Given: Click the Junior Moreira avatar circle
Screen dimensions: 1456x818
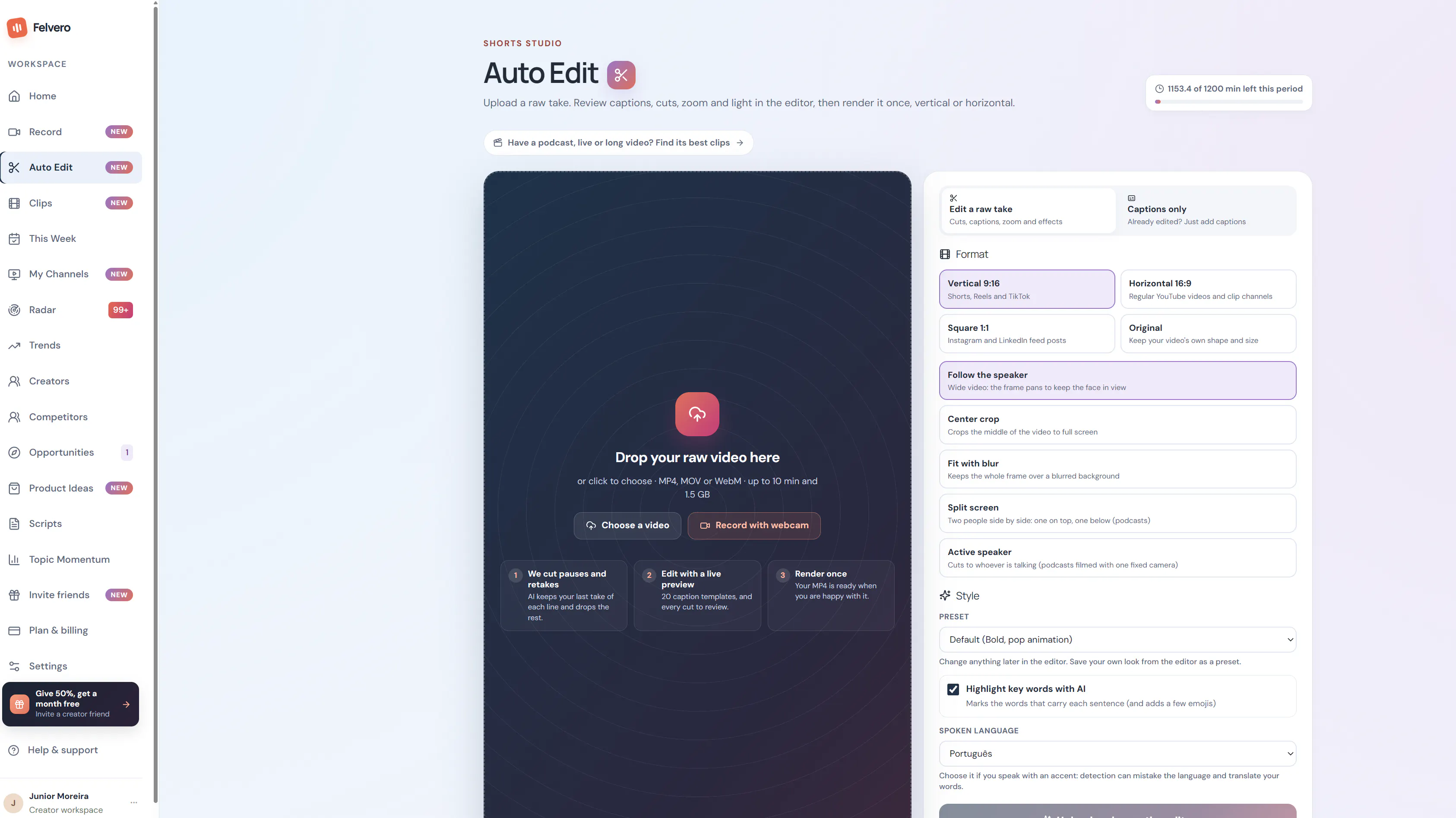Looking at the screenshot, I should coord(13,803).
